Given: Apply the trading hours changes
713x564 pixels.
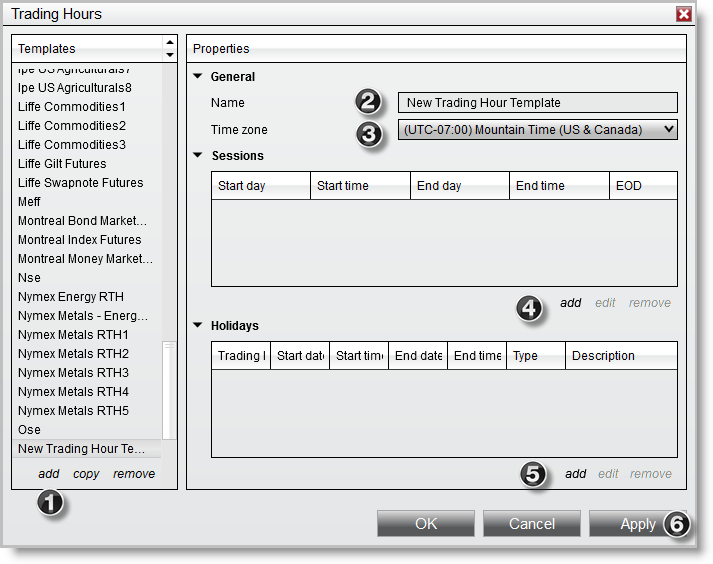Looking at the screenshot, I should point(637,524).
